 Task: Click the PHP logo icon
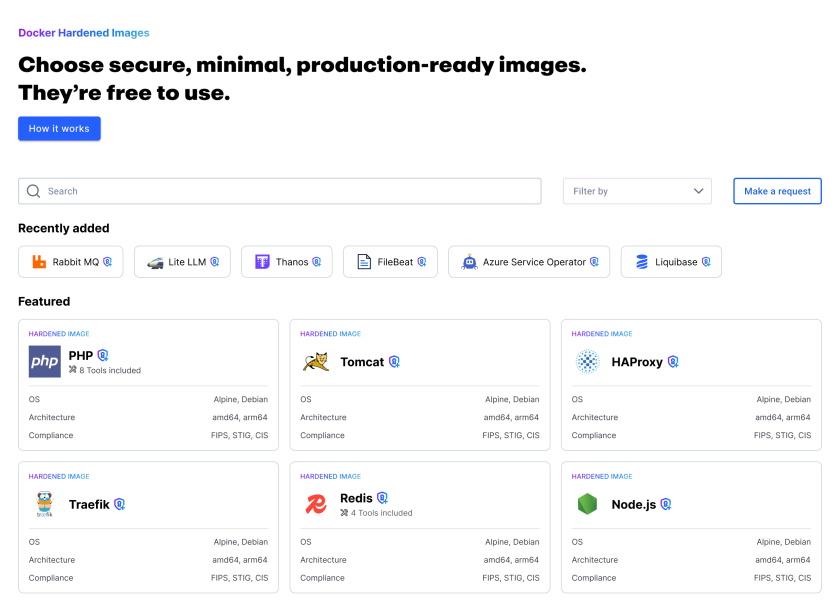pos(44,362)
